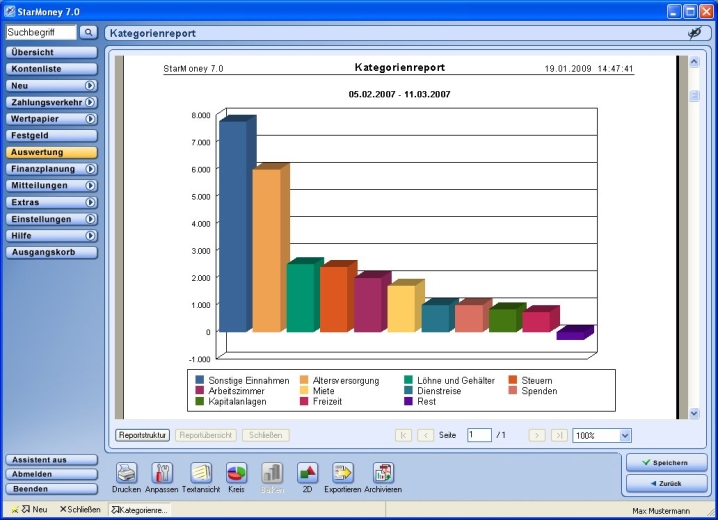Click the Drucken printer icon
This screenshot has height=520, width=718.
(x=126, y=473)
